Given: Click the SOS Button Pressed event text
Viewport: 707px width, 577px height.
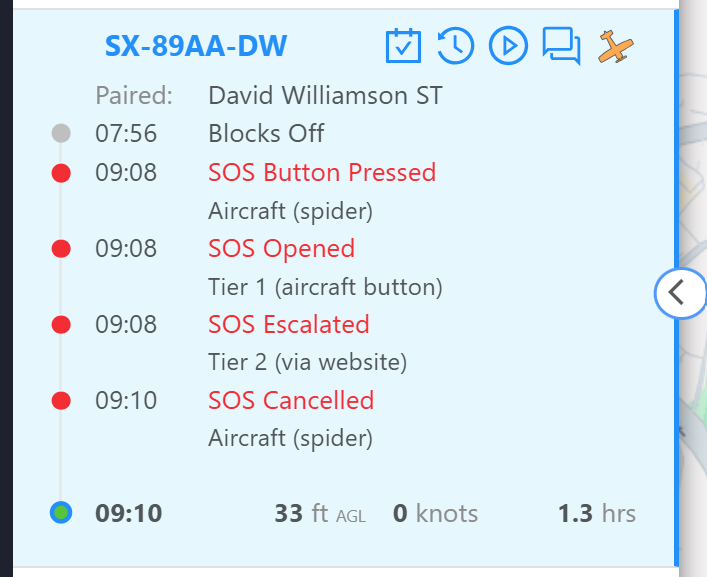Looking at the screenshot, I should pyautogui.click(x=322, y=173).
